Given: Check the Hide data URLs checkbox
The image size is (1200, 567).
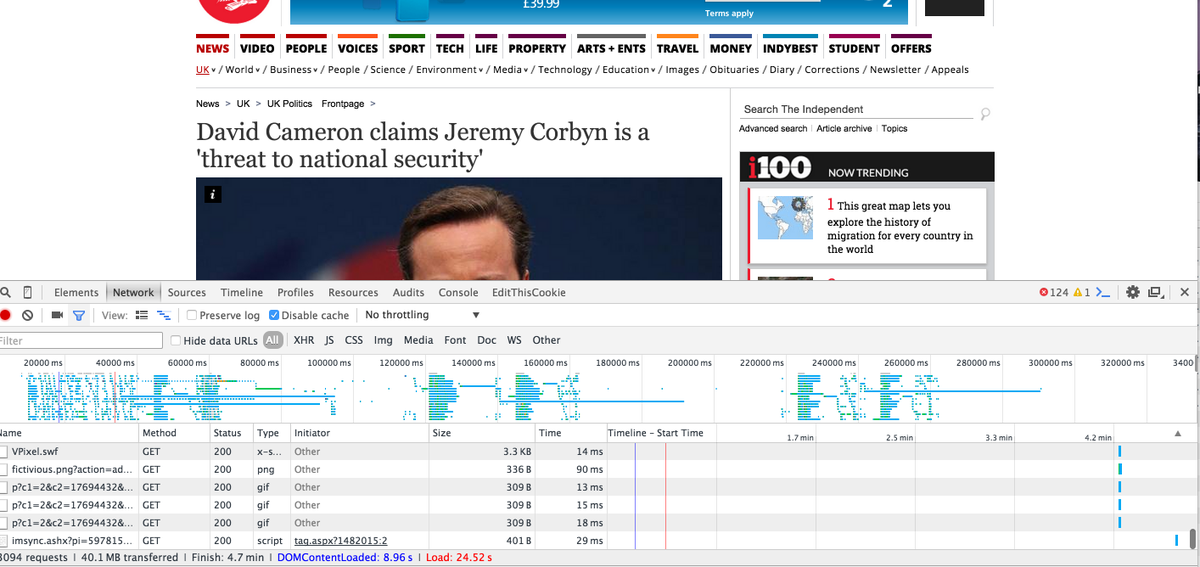Looking at the screenshot, I should pyautogui.click(x=176, y=340).
